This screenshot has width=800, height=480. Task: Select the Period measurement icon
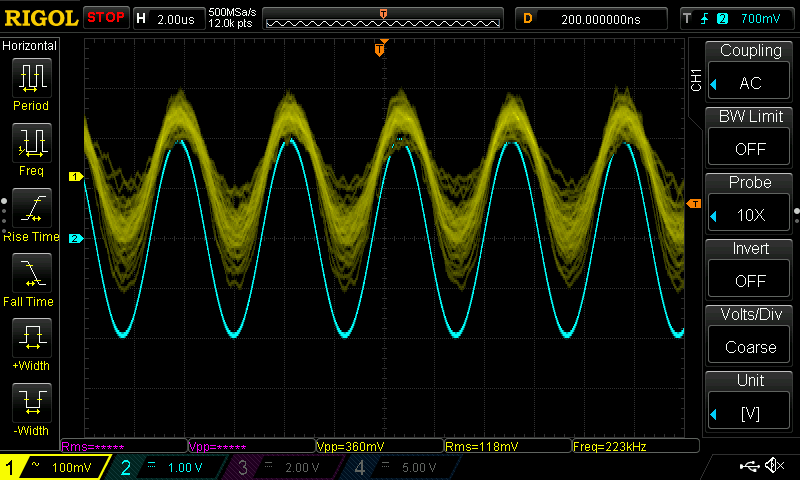[x=32, y=78]
